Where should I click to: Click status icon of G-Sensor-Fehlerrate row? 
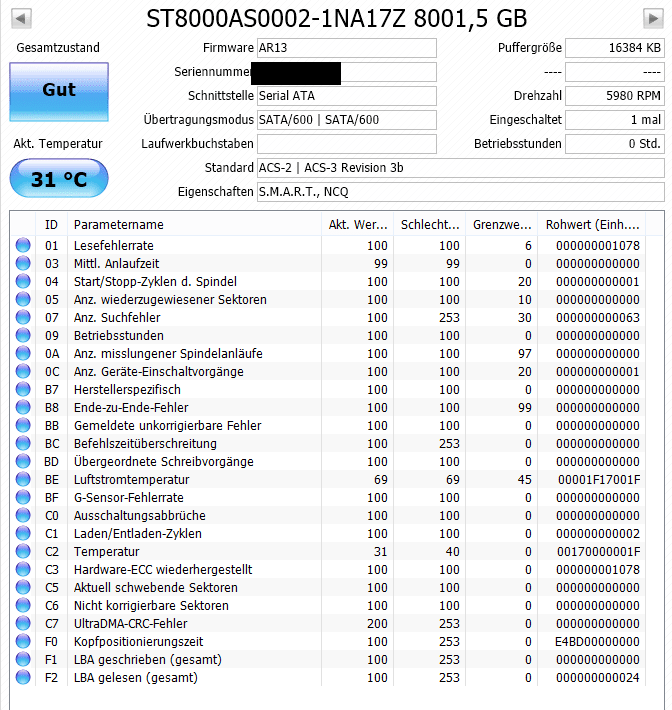coord(23,498)
